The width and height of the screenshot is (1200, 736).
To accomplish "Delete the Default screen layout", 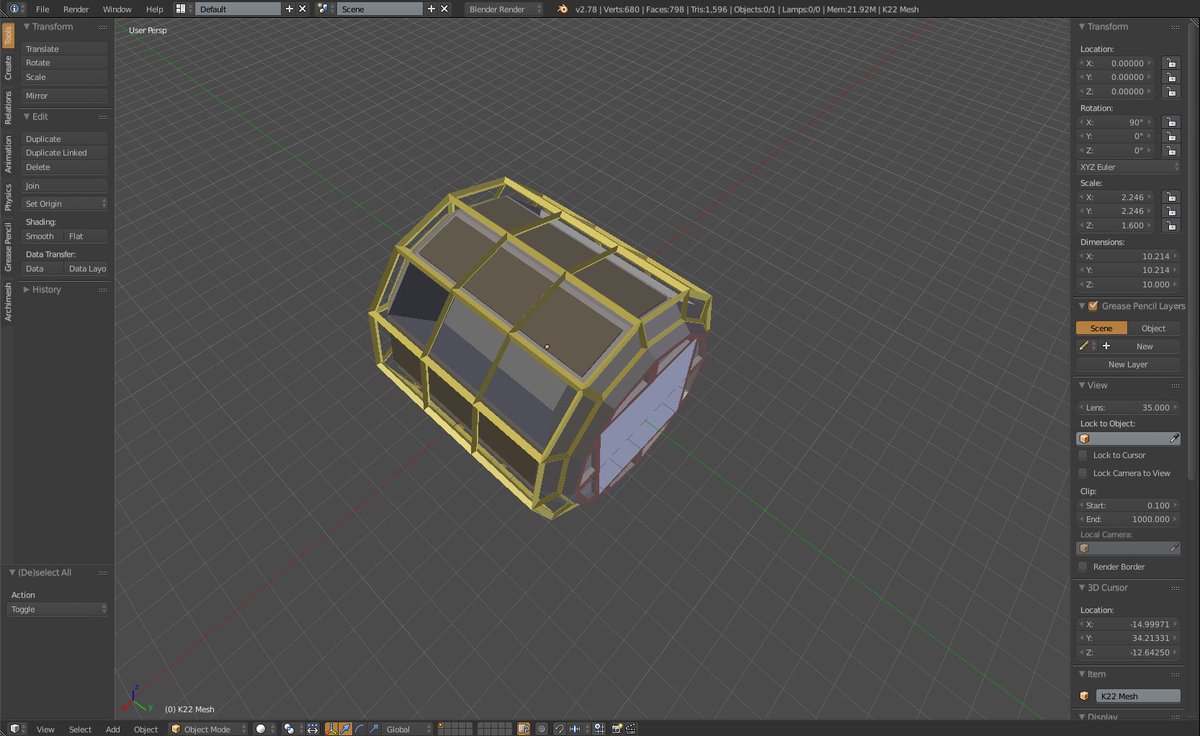I will click(x=303, y=9).
